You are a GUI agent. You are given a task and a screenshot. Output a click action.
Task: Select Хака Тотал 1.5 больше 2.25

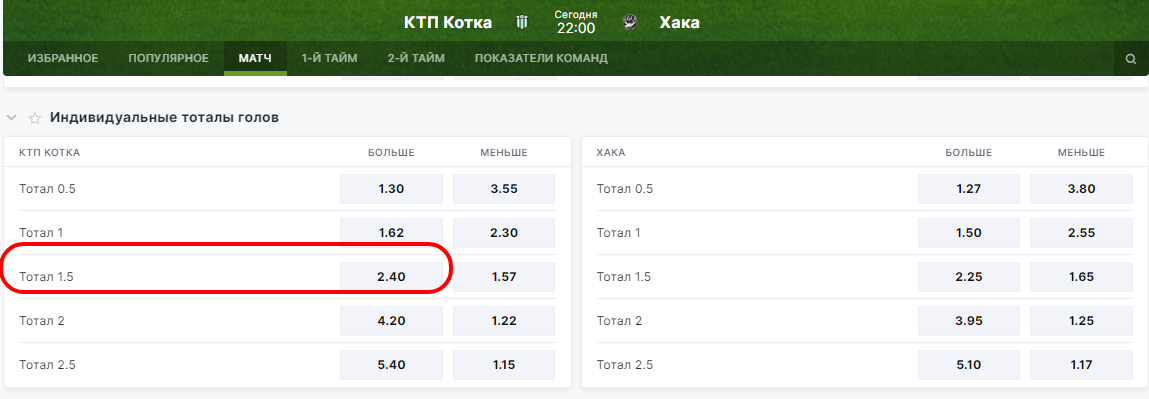click(969, 277)
